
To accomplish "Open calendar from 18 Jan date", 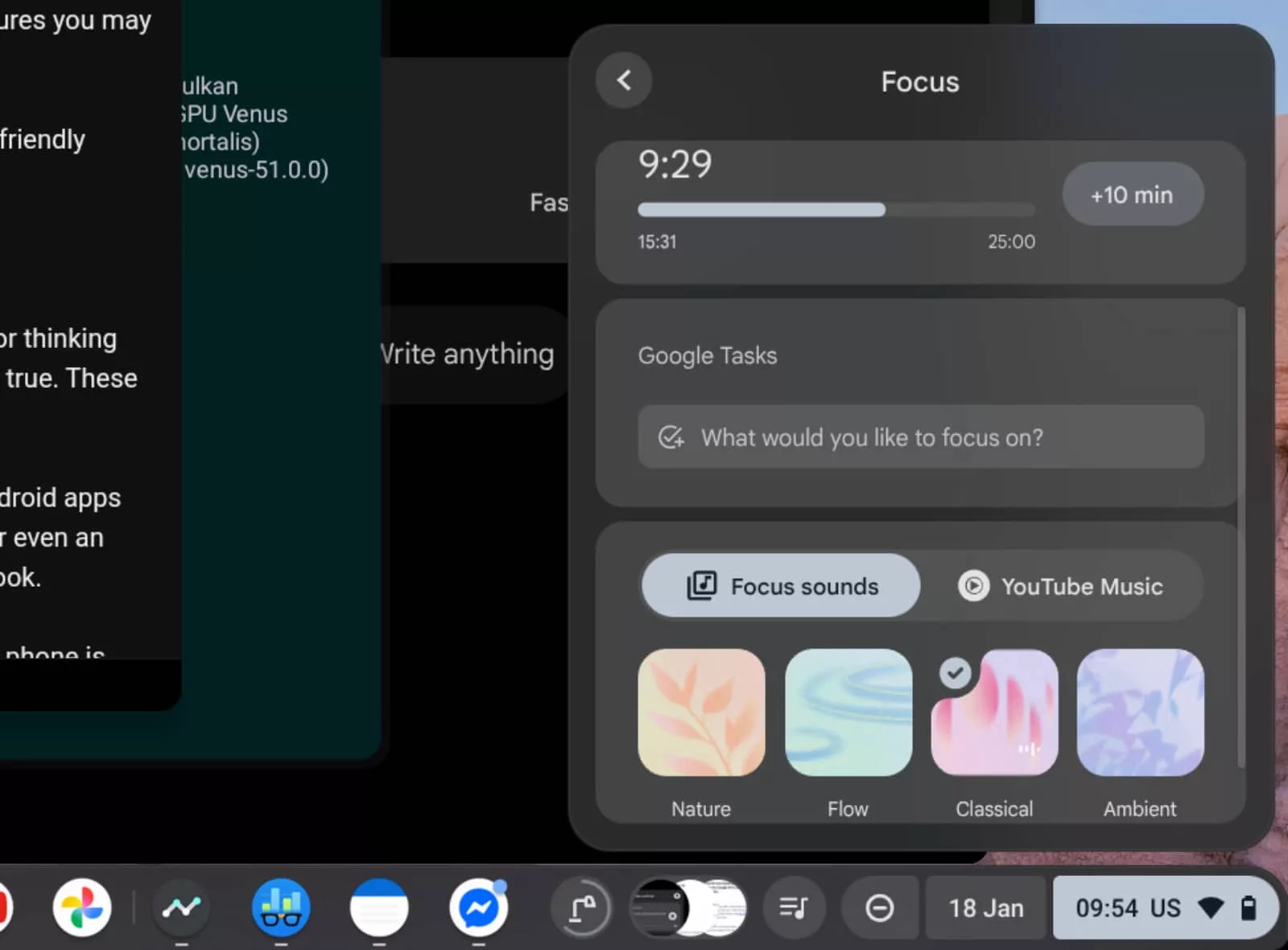I will click(x=985, y=908).
